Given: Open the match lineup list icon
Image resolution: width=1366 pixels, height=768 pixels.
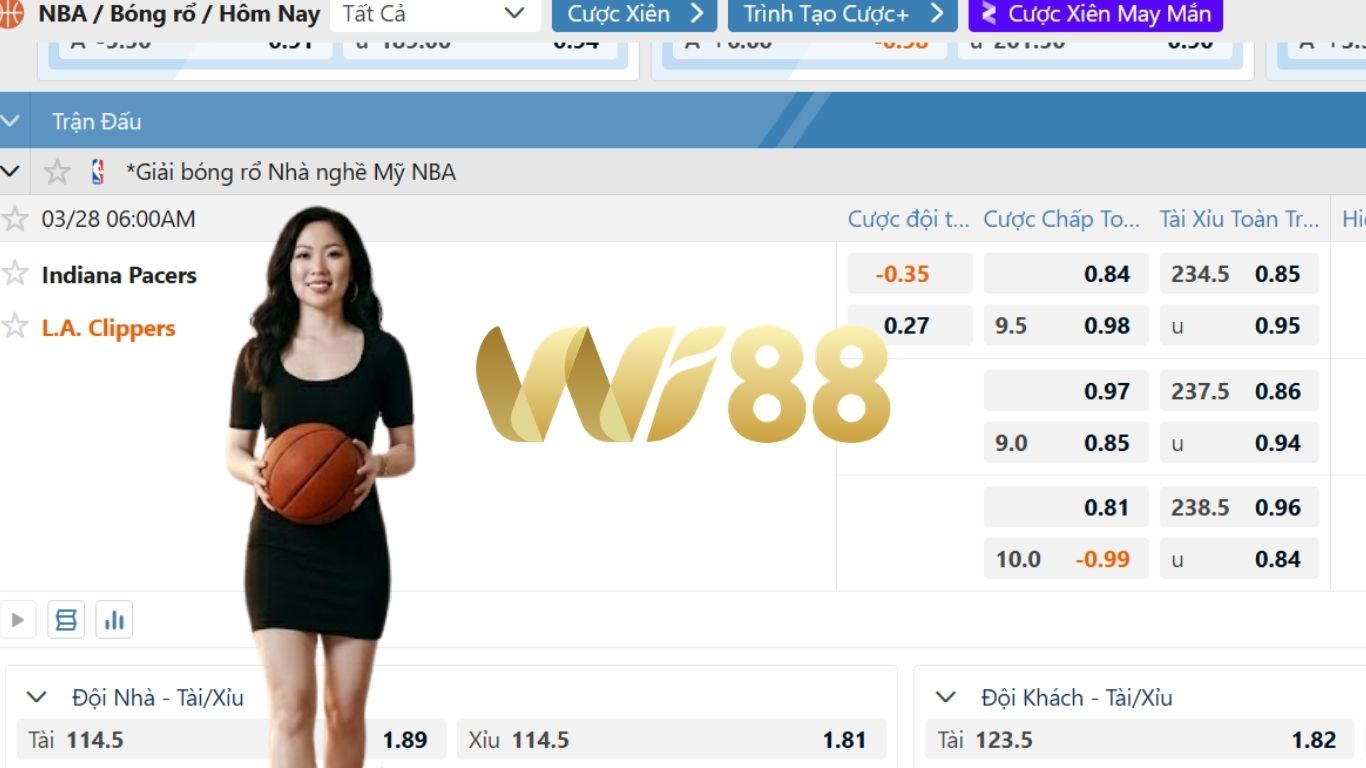Looking at the screenshot, I should tap(66, 620).
